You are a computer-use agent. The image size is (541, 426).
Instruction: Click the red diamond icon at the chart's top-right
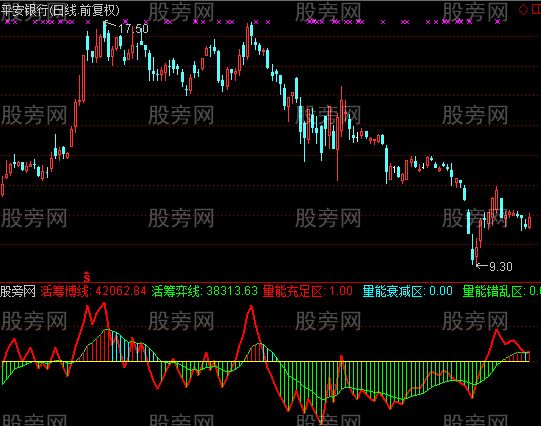tap(523, 9)
